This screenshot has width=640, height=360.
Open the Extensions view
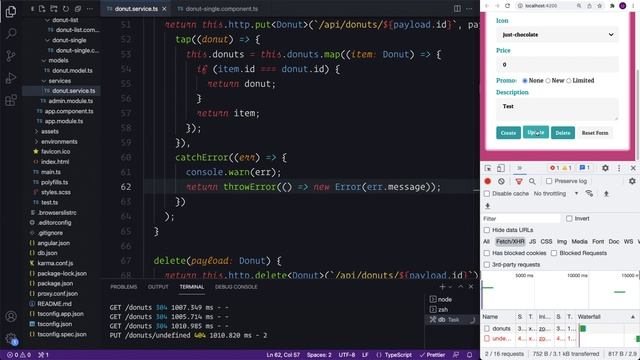pos(11,100)
